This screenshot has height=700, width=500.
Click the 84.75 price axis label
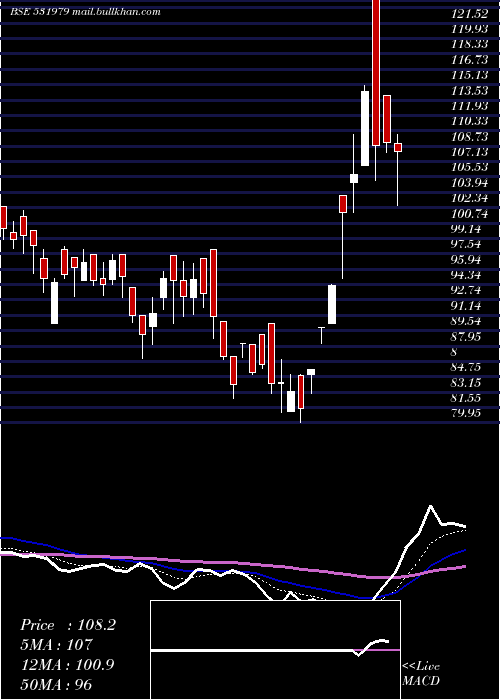(466, 367)
